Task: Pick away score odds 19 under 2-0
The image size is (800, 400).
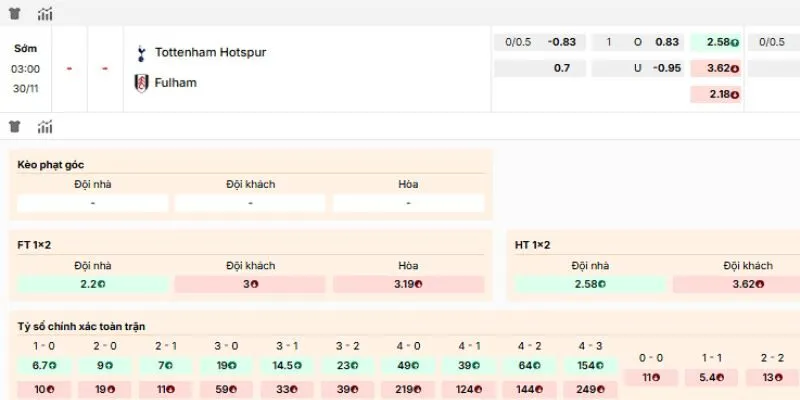Action: click(105, 390)
